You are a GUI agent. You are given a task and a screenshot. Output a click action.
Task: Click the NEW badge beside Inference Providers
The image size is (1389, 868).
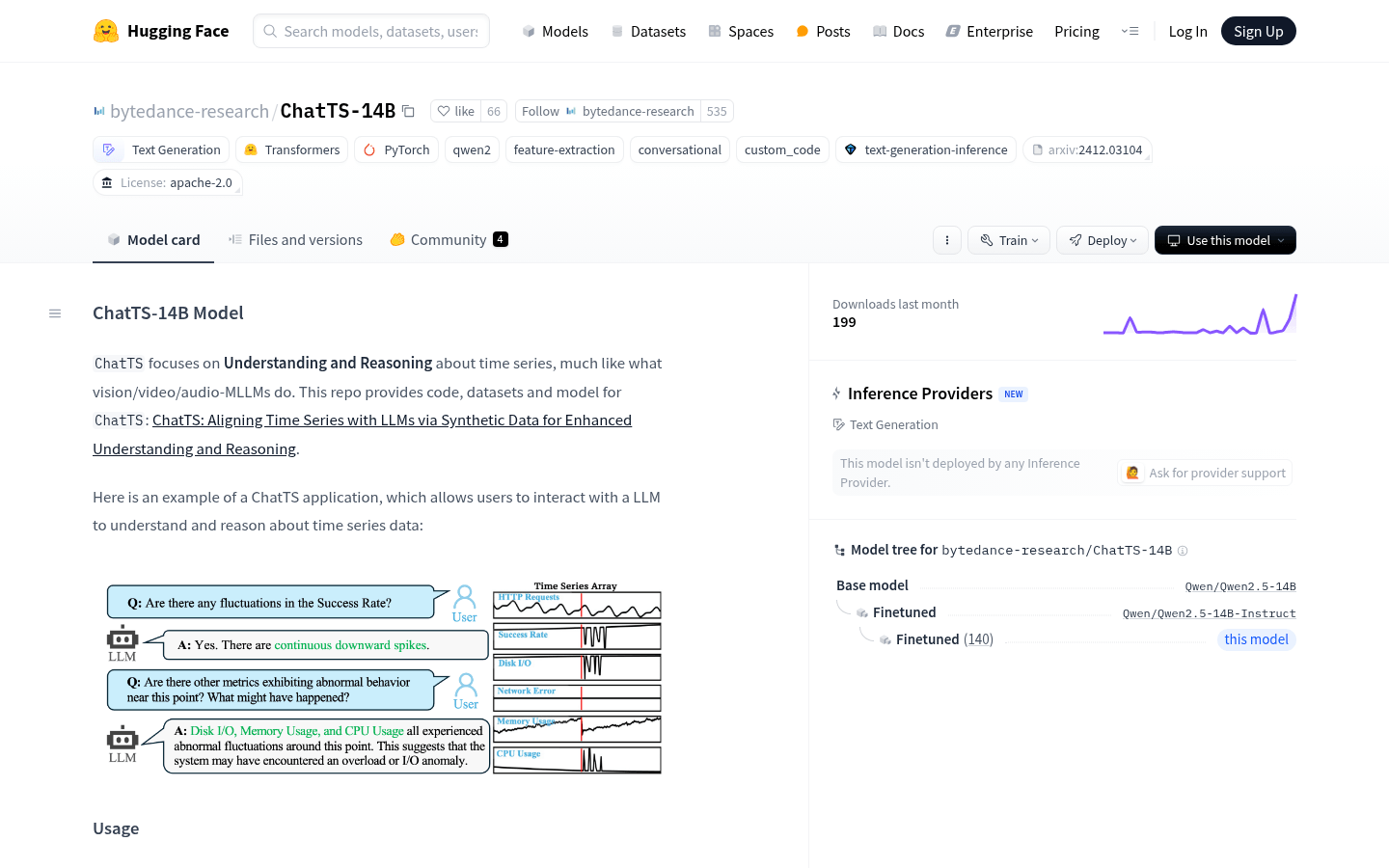(x=1013, y=394)
